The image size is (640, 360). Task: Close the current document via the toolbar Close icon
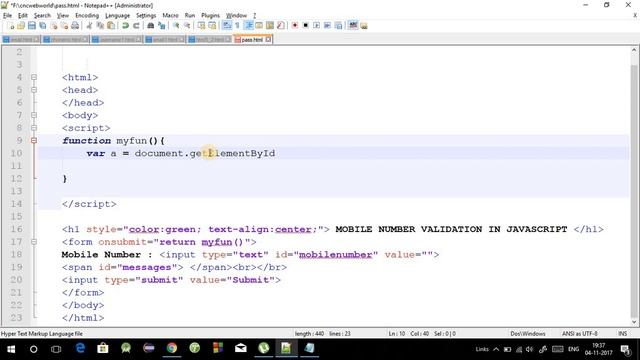[53, 25]
